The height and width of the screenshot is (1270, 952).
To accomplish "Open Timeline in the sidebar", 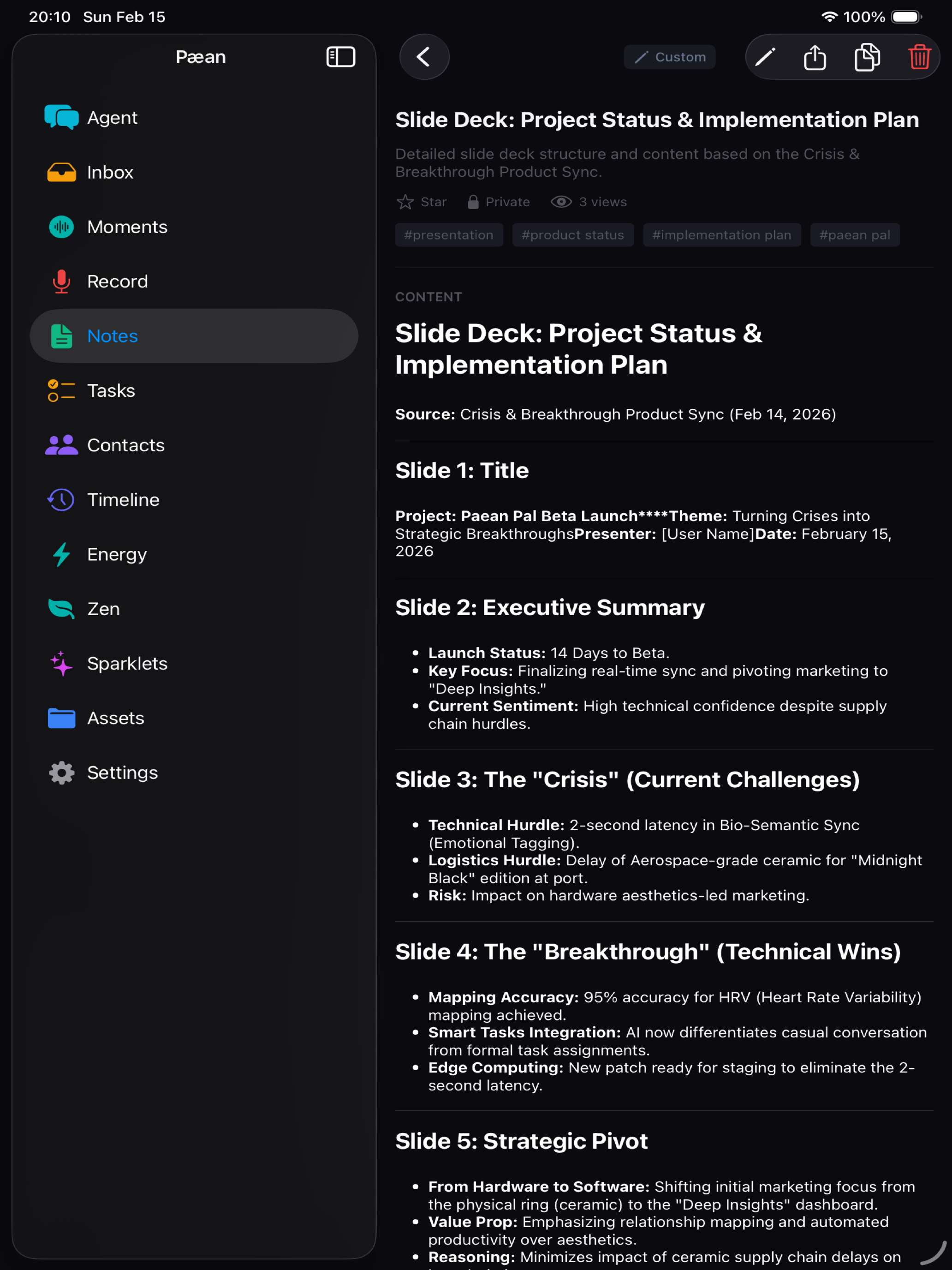I will coord(194,499).
